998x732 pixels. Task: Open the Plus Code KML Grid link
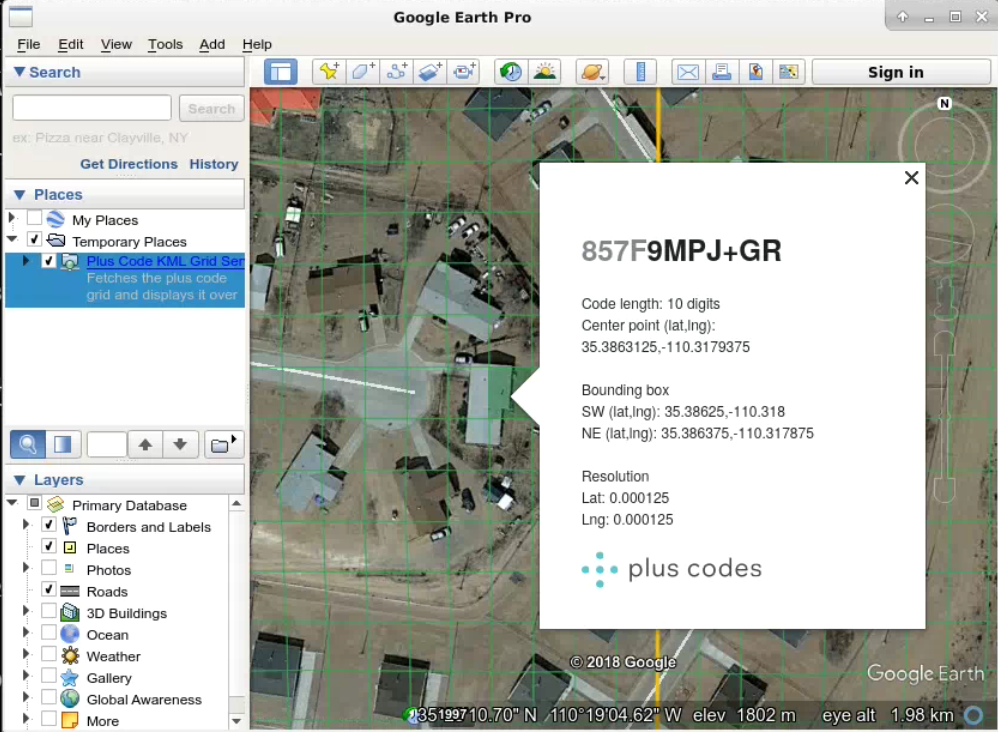165,261
